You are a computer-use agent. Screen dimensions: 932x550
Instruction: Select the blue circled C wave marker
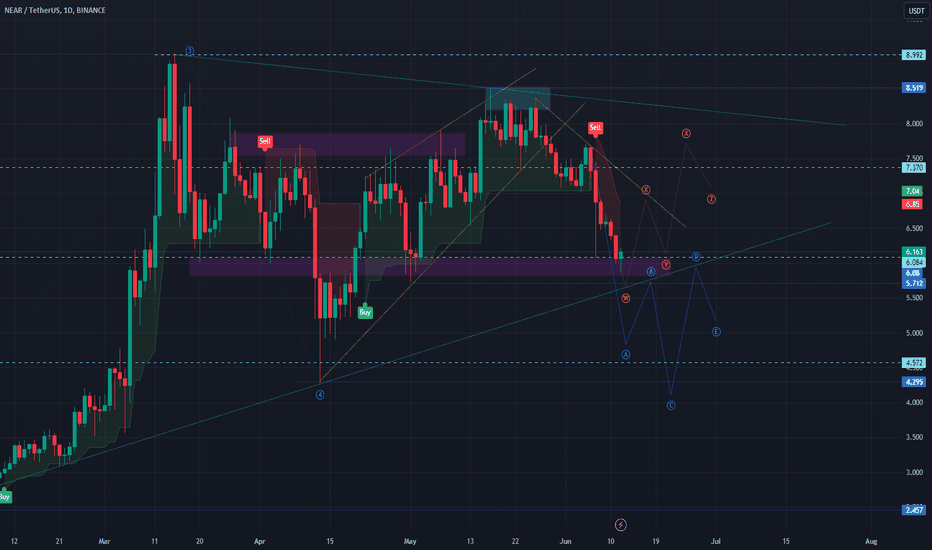[671, 406]
